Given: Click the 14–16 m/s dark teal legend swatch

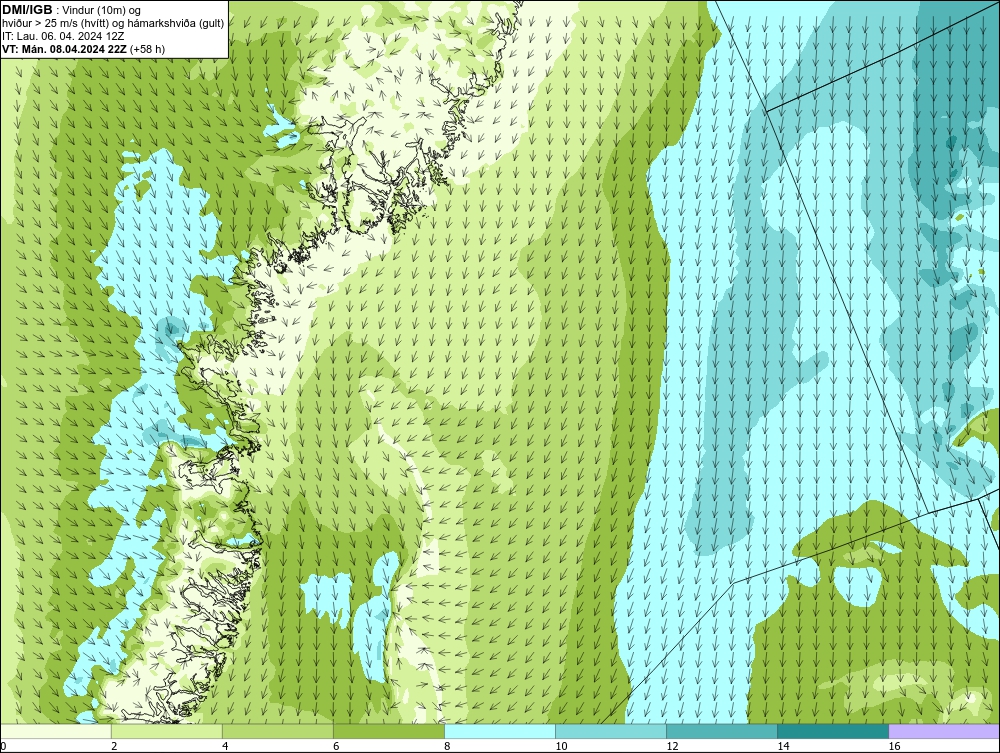Looking at the screenshot, I should [833, 731].
